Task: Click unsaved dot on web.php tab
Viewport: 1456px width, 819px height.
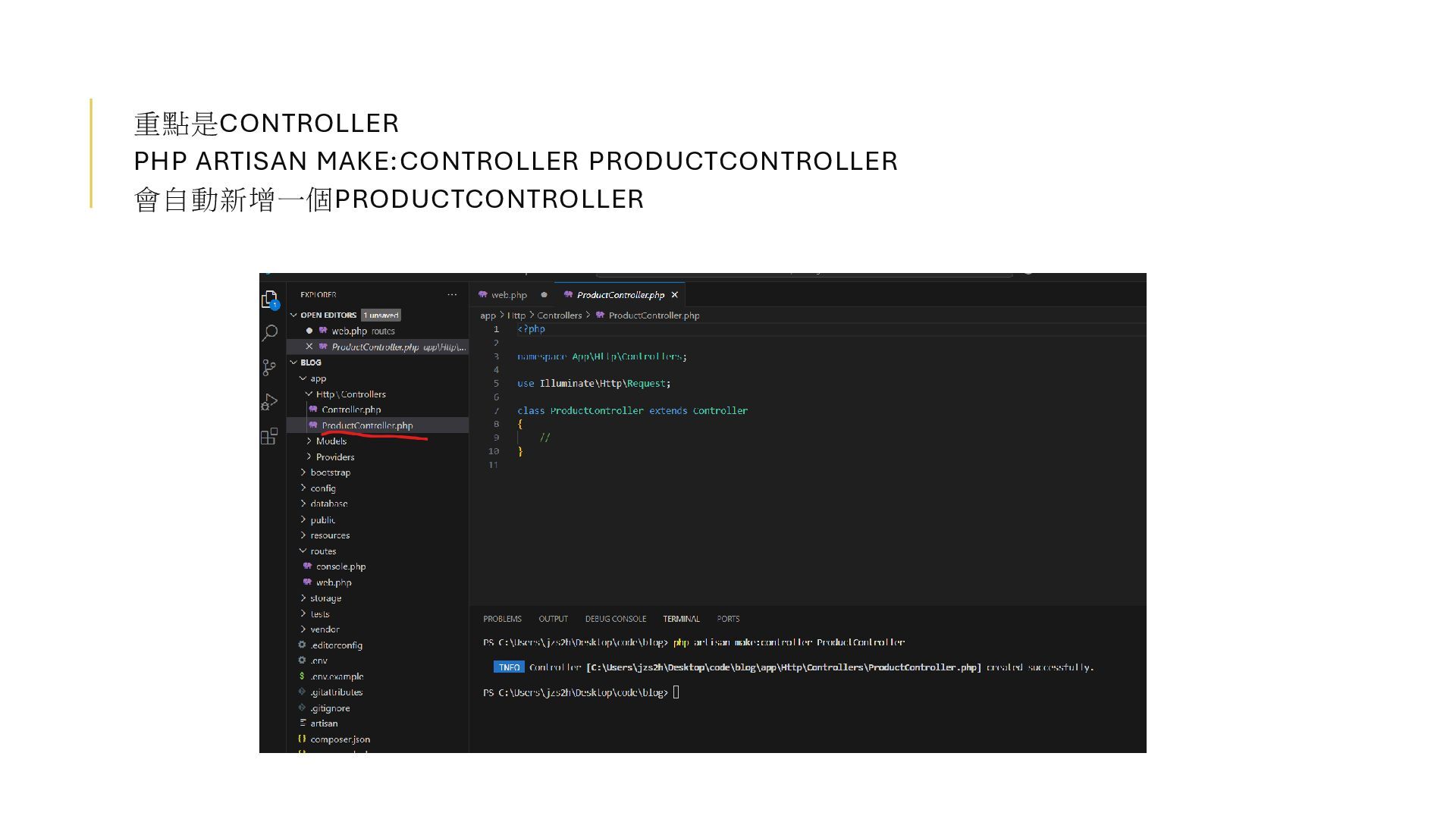Action: [544, 295]
